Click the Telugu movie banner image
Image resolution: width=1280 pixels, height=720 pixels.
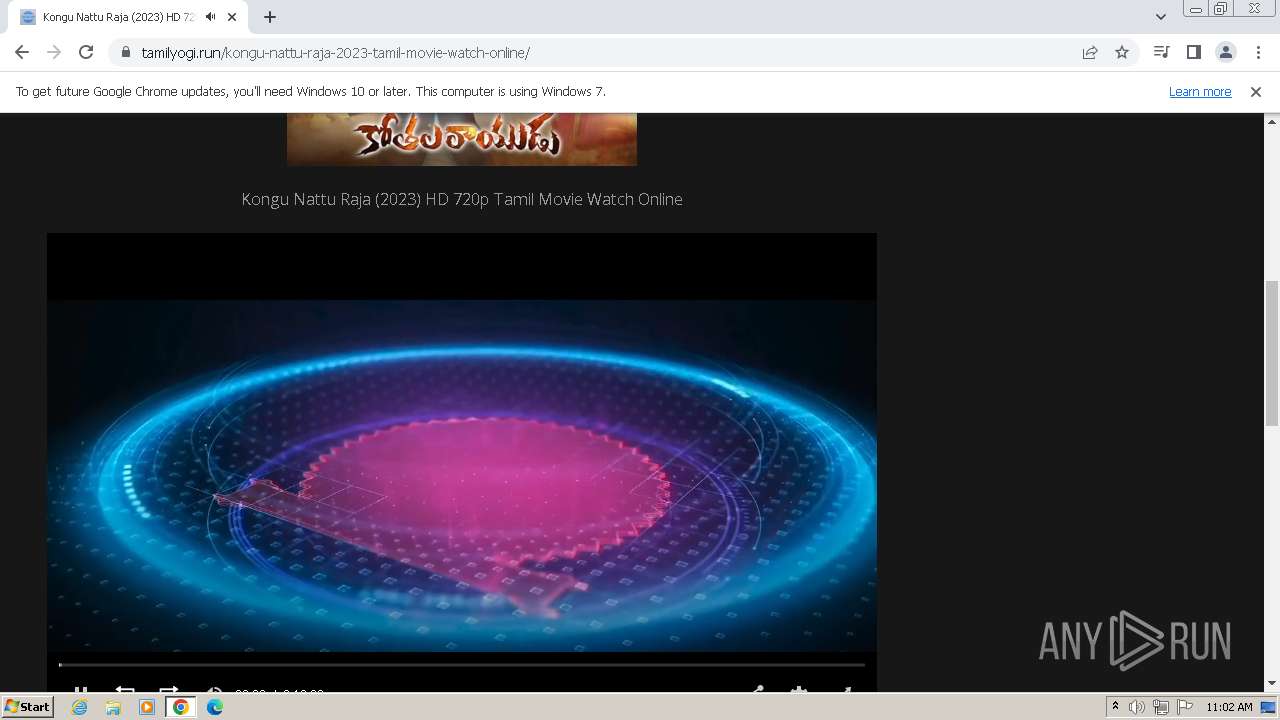(x=462, y=139)
